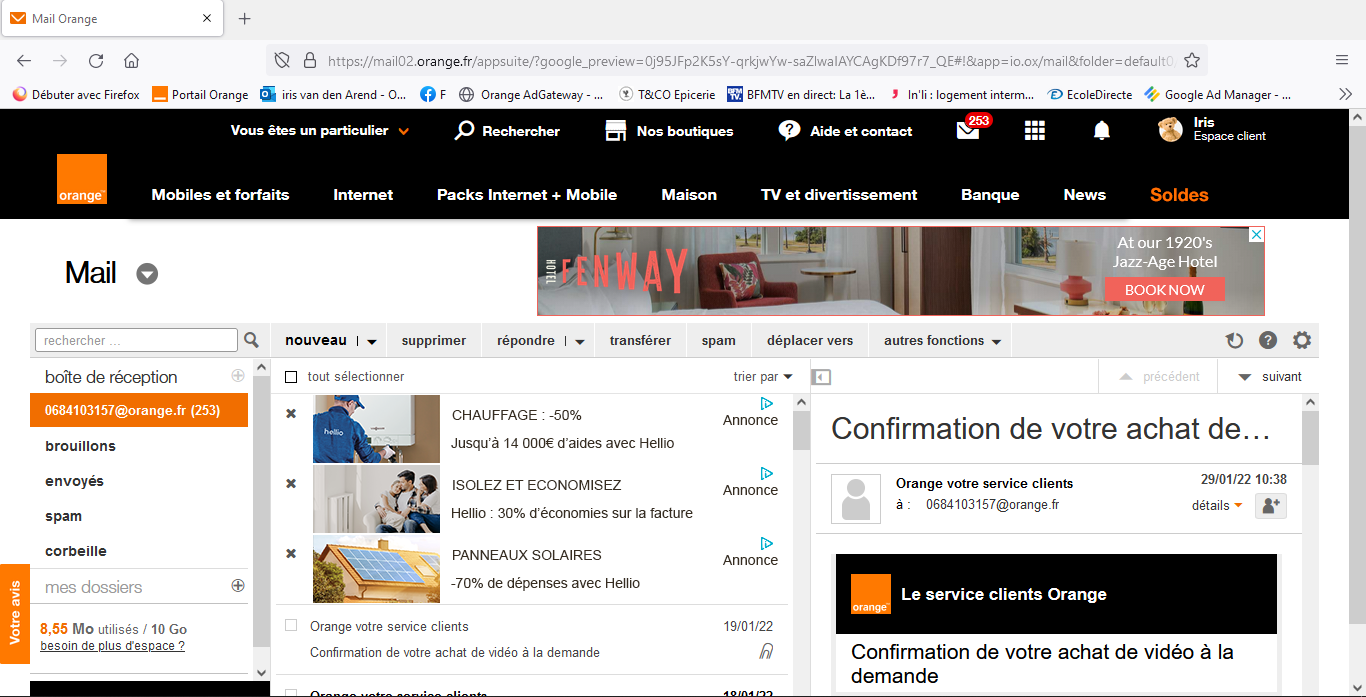Compose with nouveau button
Viewport: 1366px width, 697px height.
tap(316, 340)
